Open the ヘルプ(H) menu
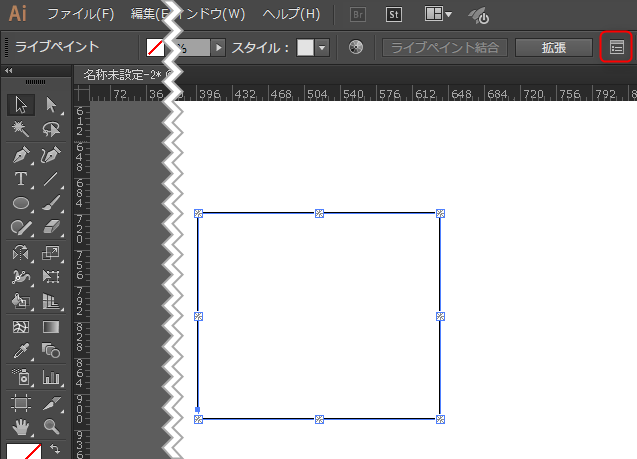 [291, 15]
